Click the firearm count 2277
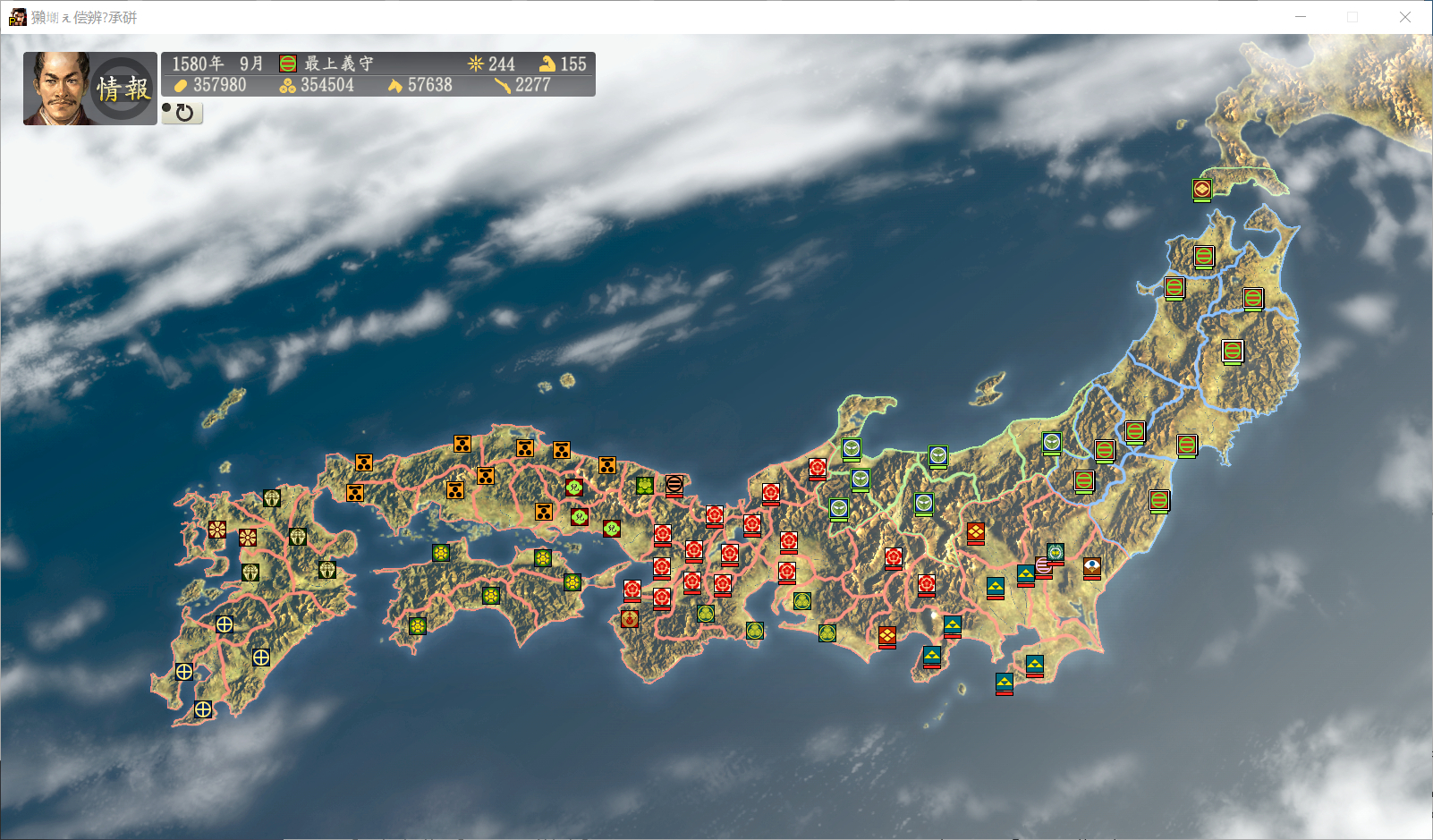 point(533,85)
